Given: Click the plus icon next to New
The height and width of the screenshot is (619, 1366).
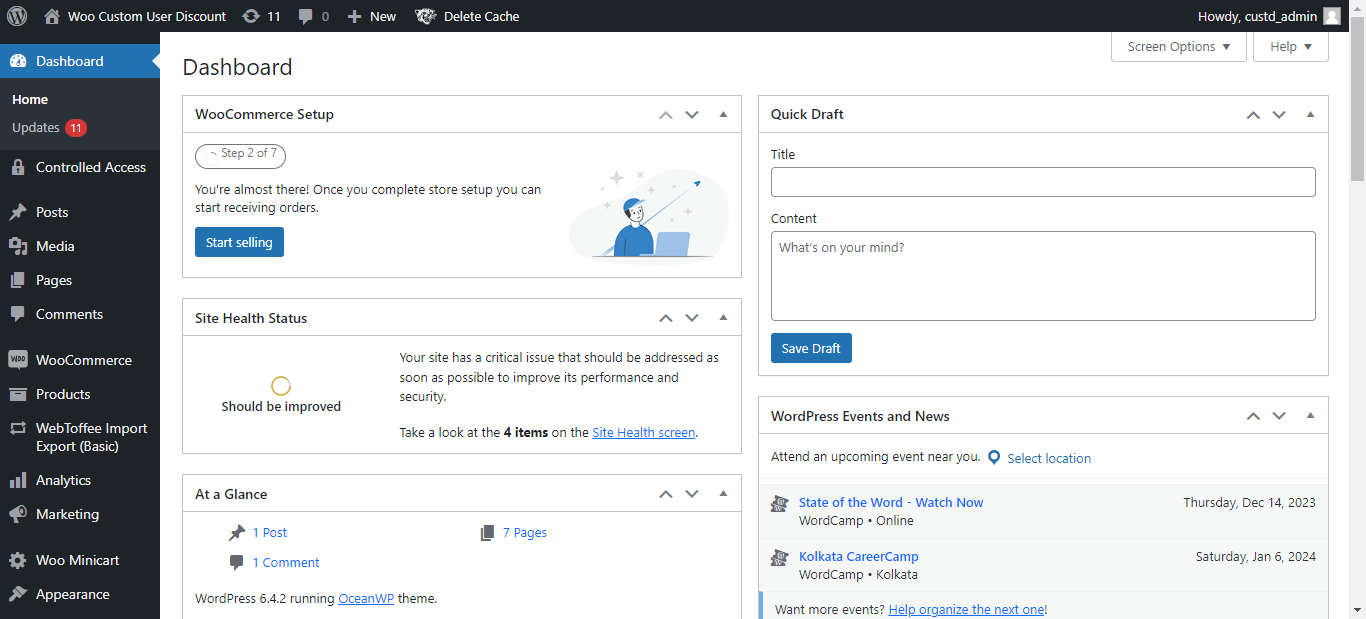Looking at the screenshot, I should point(354,16).
